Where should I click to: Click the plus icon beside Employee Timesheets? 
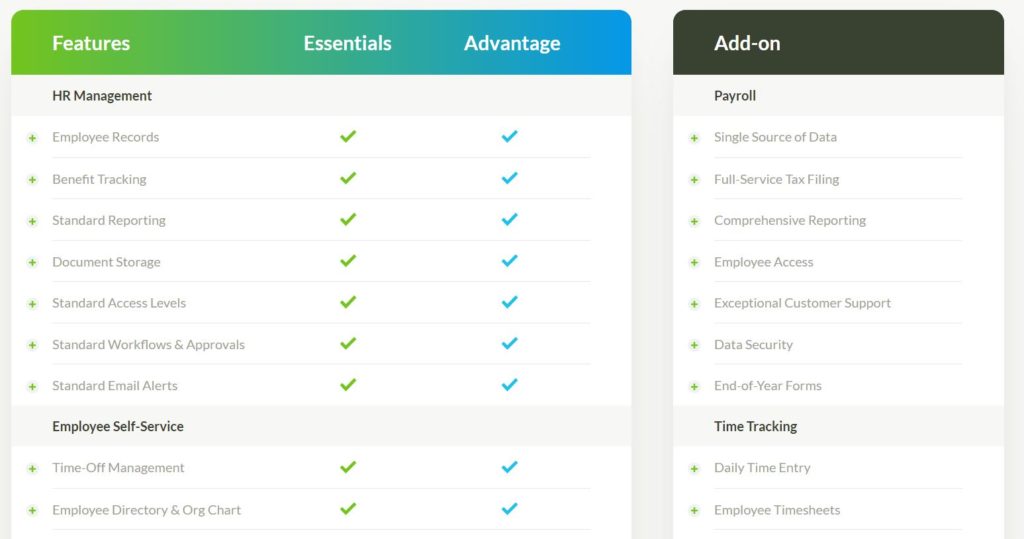click(x=694, y=510)
